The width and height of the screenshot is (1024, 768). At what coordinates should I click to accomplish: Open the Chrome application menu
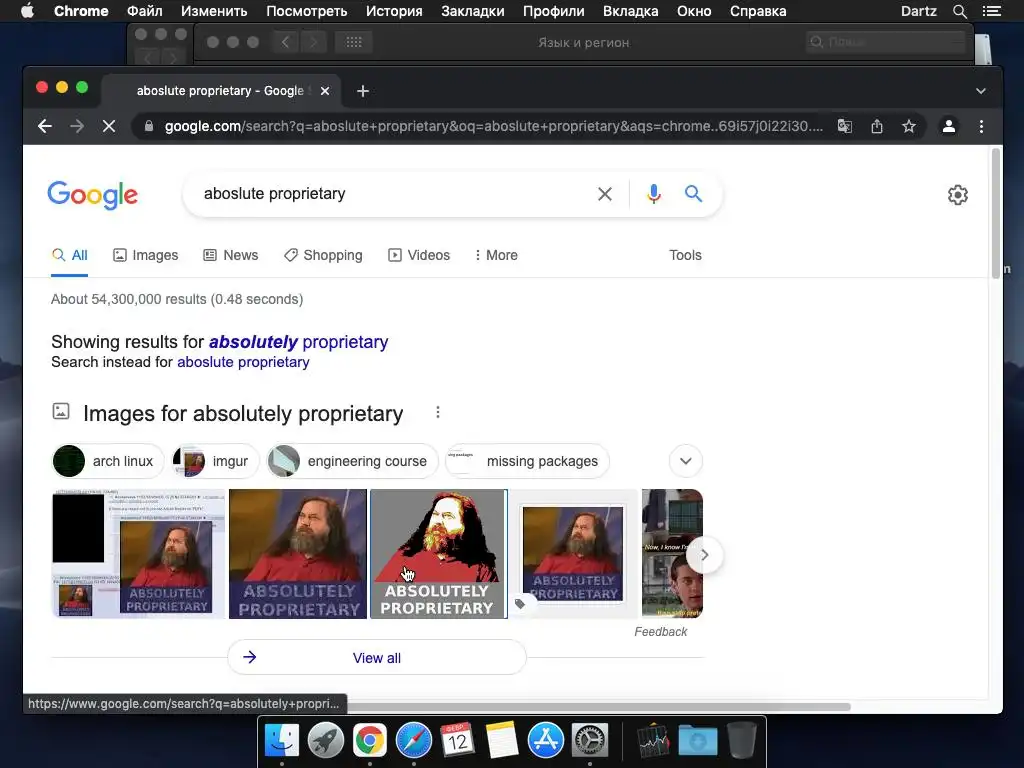81,11
